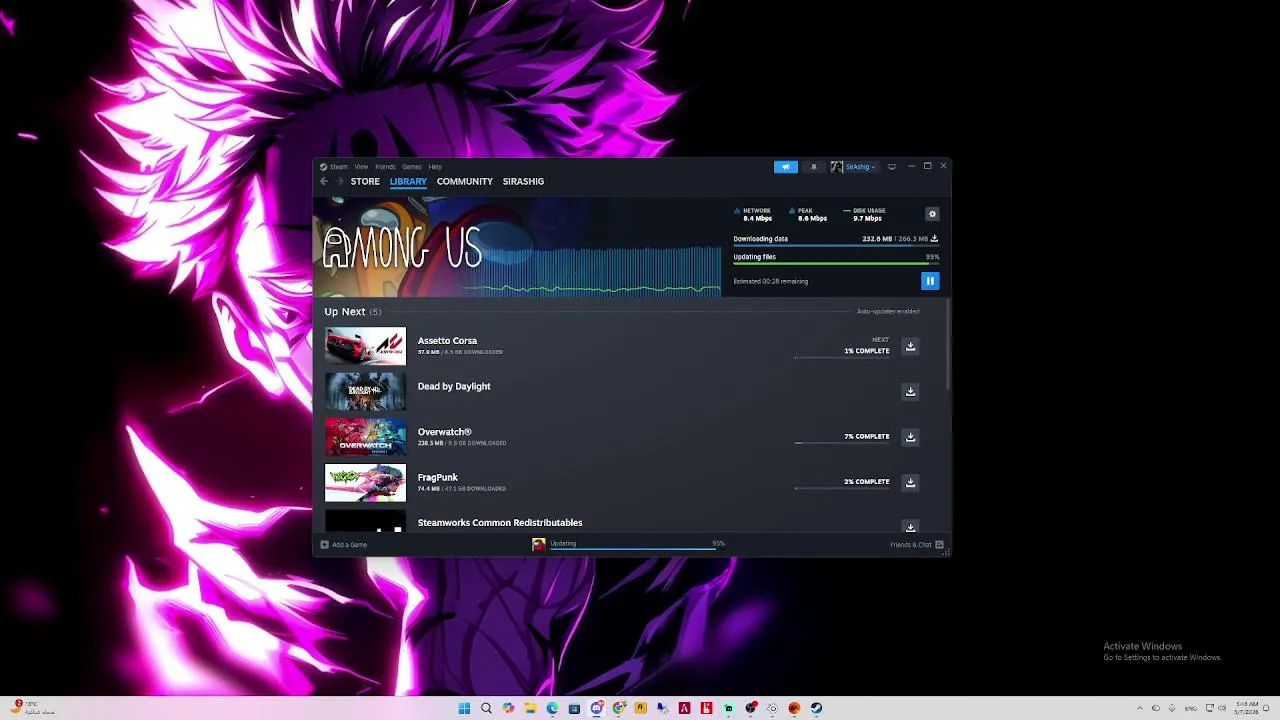Open Microsoft Edge from taskbar
This screenshot has width=1280, height=720.
552,708
